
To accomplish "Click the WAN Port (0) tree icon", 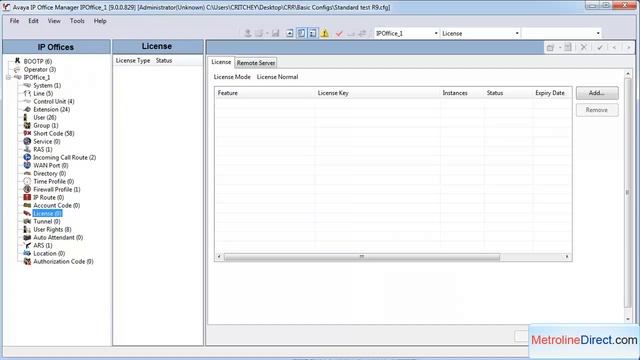I will pyautogui.click(x=27, y=165).
